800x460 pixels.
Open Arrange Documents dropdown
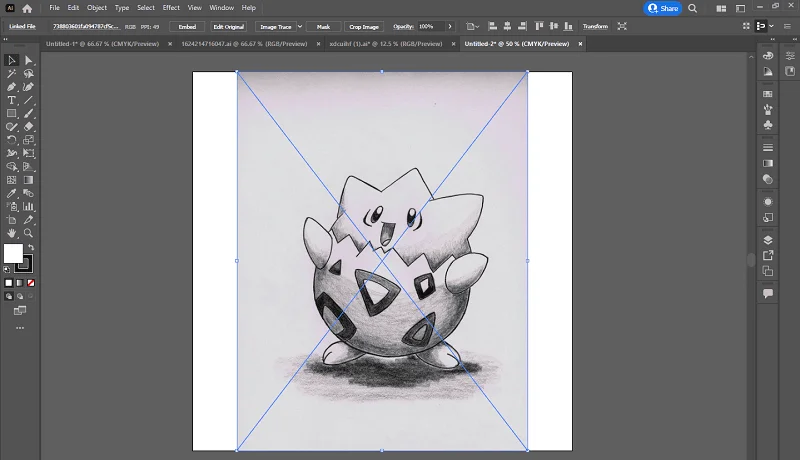(721, 8)
